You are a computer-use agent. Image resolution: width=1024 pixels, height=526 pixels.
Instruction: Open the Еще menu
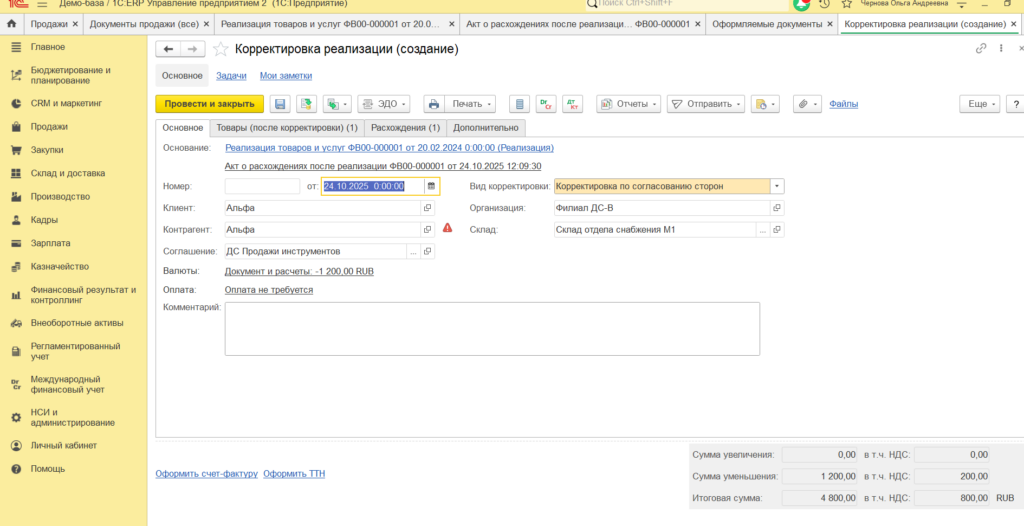pos(980,104)
